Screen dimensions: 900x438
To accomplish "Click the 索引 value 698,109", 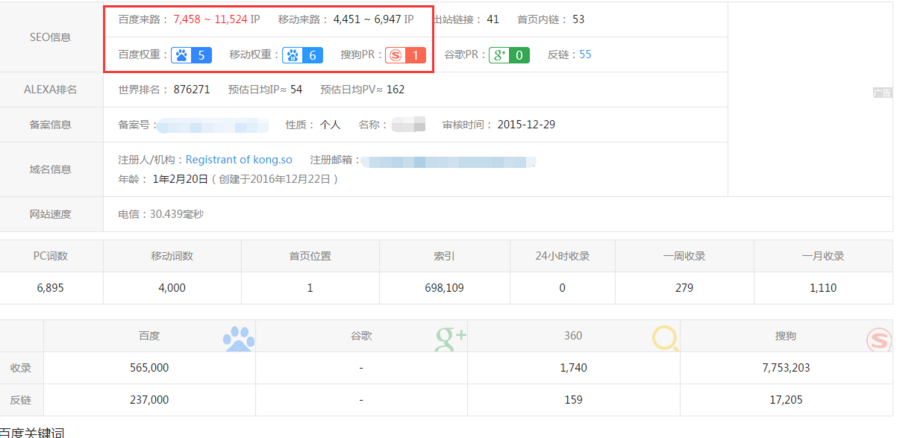I will coord(444,288).
